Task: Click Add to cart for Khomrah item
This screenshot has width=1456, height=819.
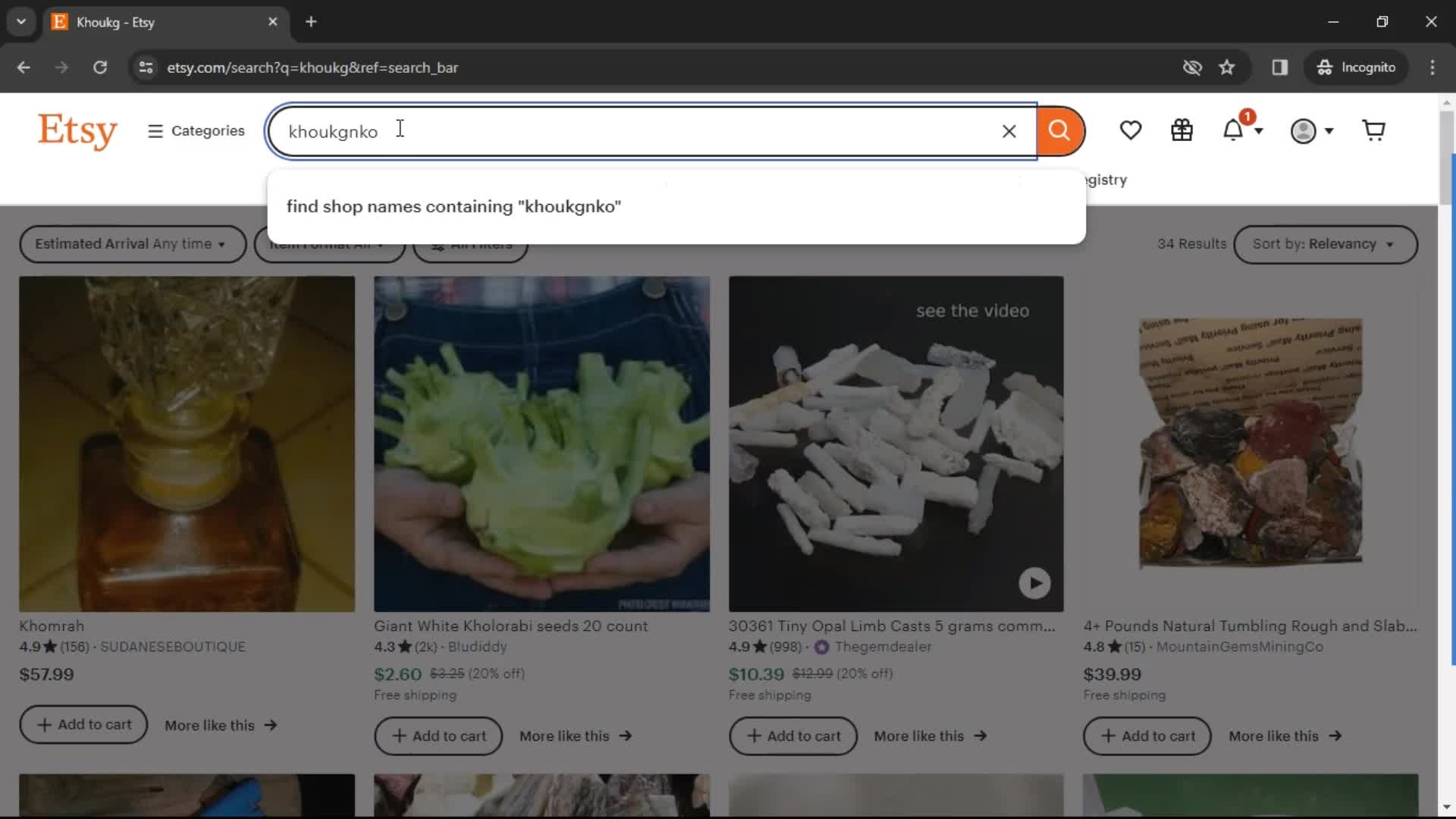Action: pos(83,725)
